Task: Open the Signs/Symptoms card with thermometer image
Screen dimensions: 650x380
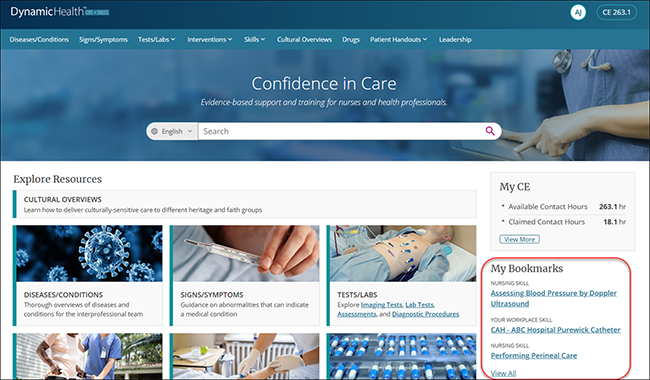Action: point(245,276)
